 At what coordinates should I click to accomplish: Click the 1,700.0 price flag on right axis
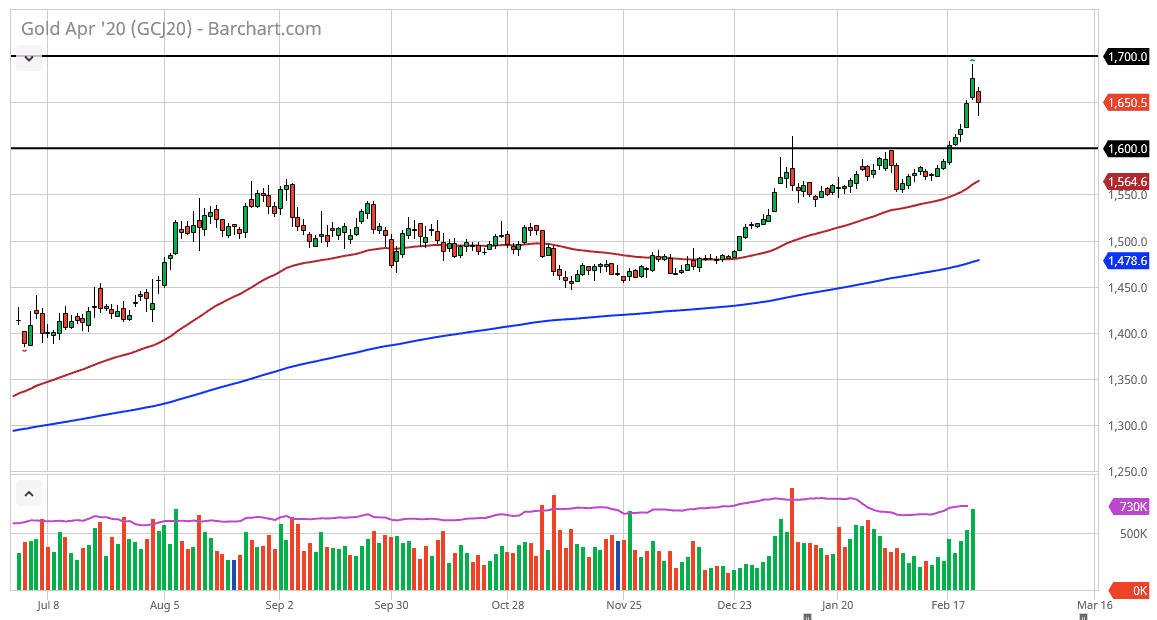(1128, 56)
